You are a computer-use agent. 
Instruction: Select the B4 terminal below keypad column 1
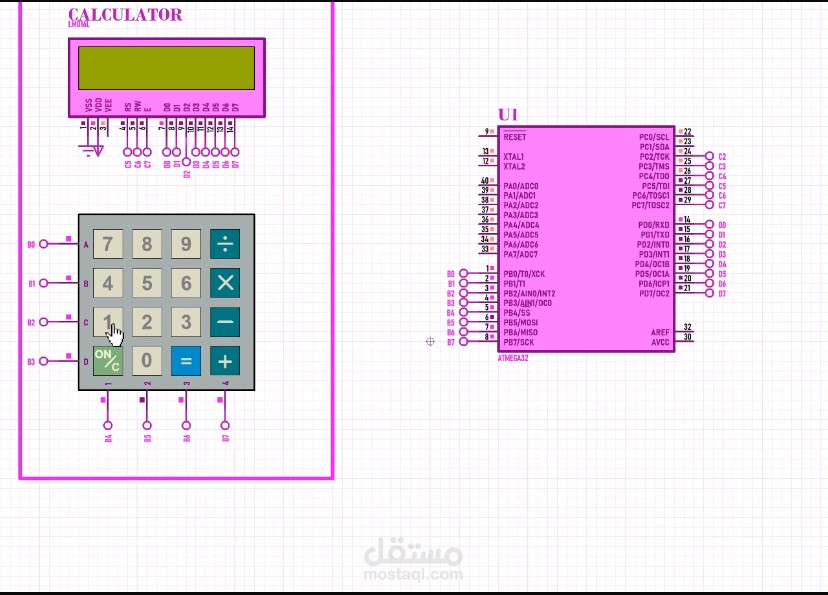pos(108,426)
